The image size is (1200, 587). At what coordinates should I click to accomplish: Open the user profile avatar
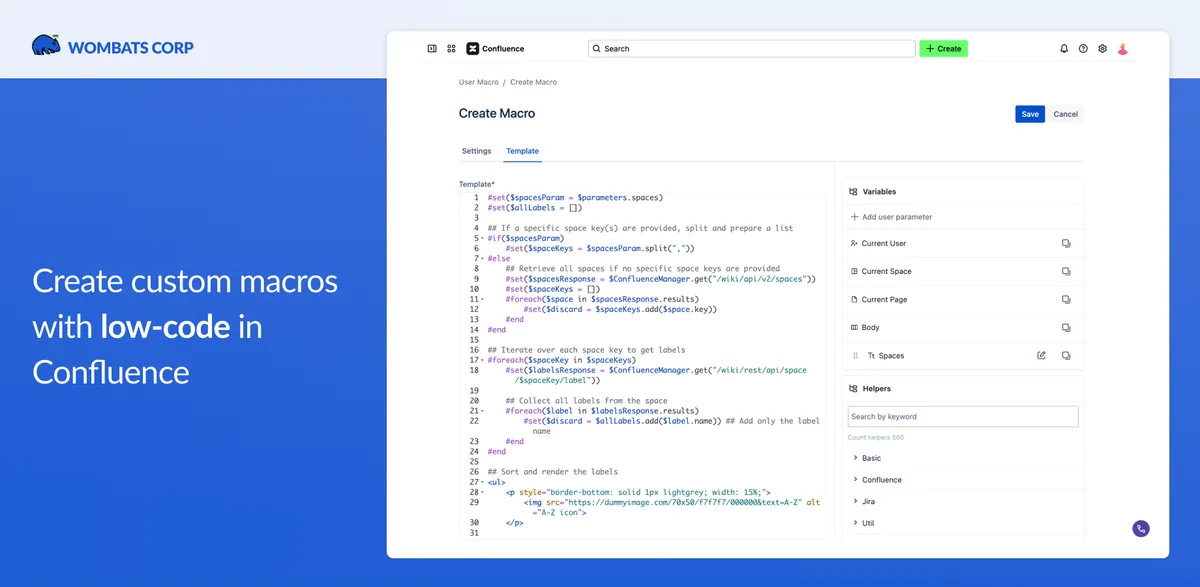pyautogui.click(x=1123, y=48)
